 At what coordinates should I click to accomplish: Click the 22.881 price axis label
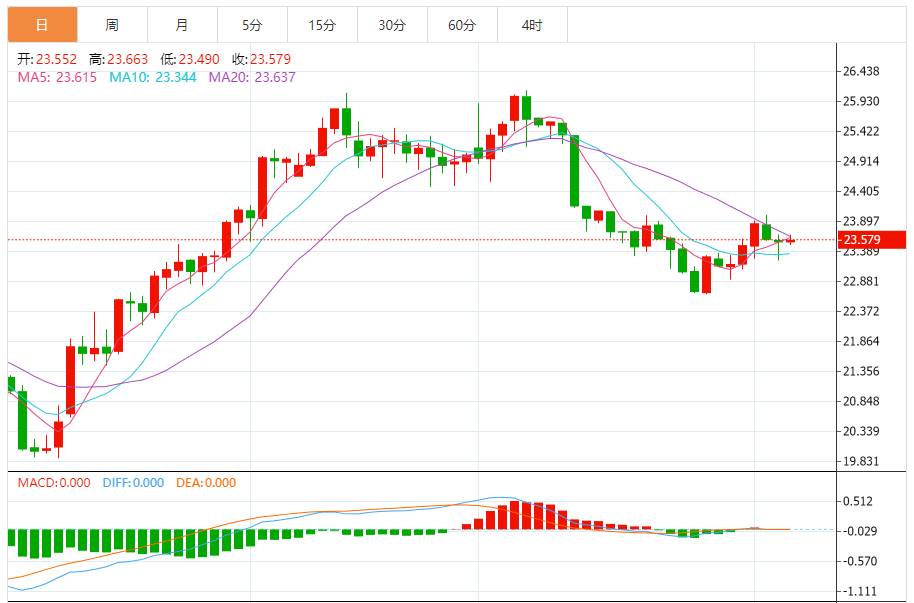[862, 281]
